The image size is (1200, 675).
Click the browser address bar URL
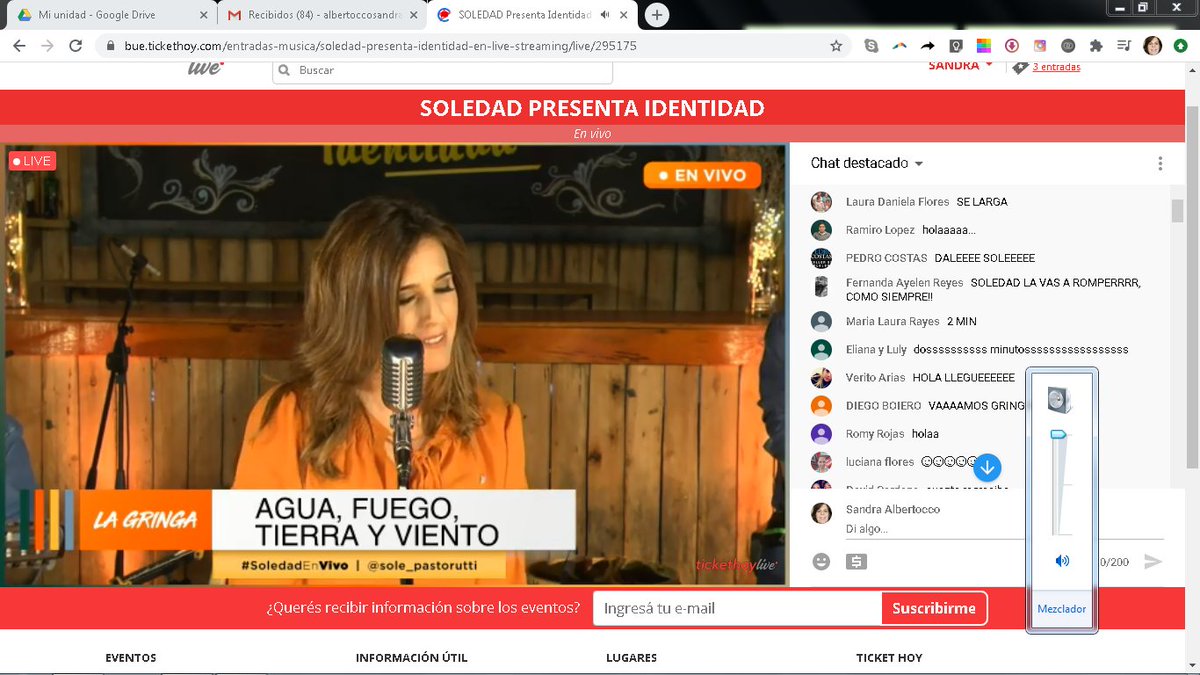[380, 46]
